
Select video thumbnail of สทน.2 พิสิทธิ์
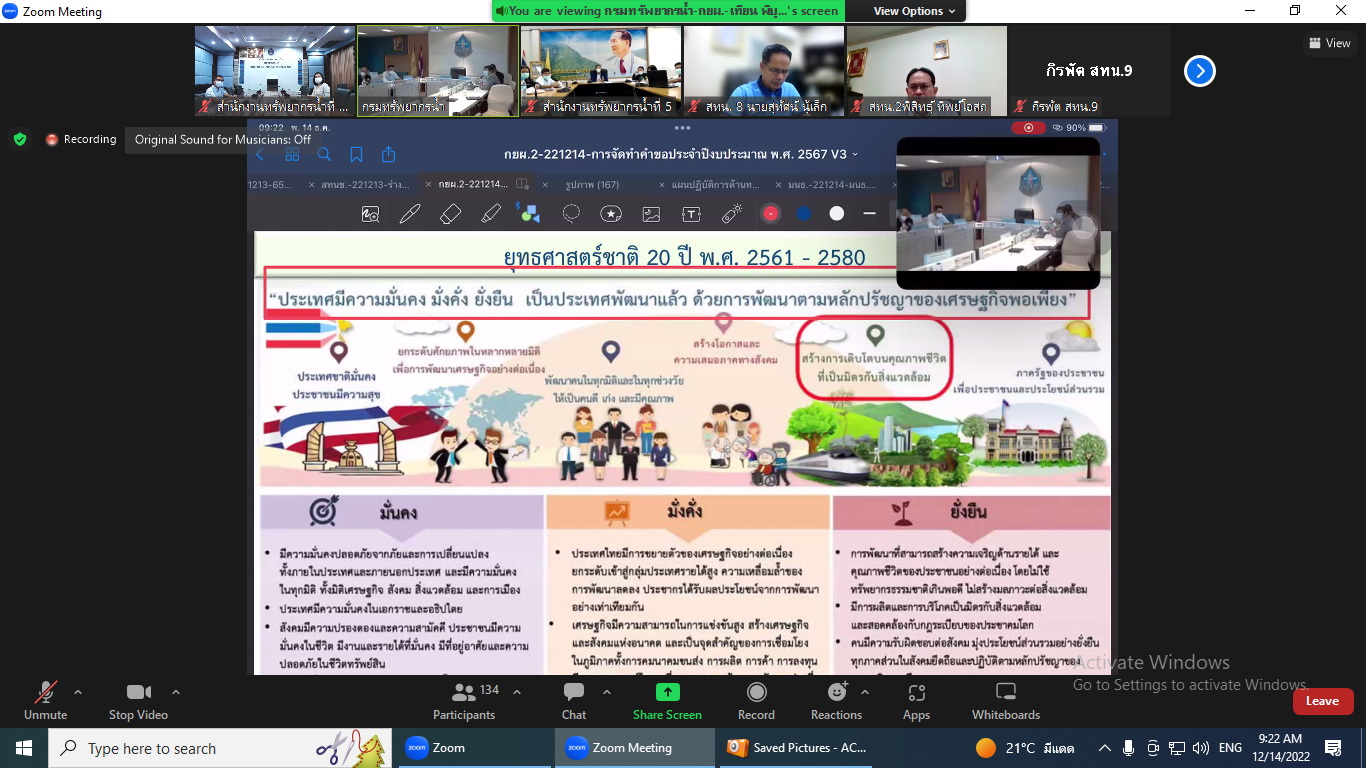(927, 71)
